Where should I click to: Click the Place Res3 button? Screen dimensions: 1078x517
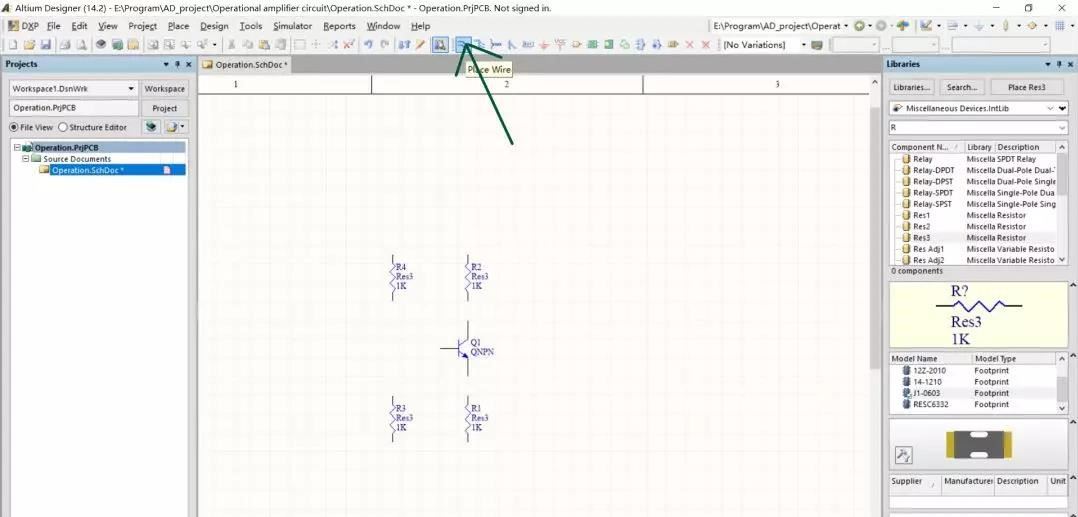[x=1027, y=87]
